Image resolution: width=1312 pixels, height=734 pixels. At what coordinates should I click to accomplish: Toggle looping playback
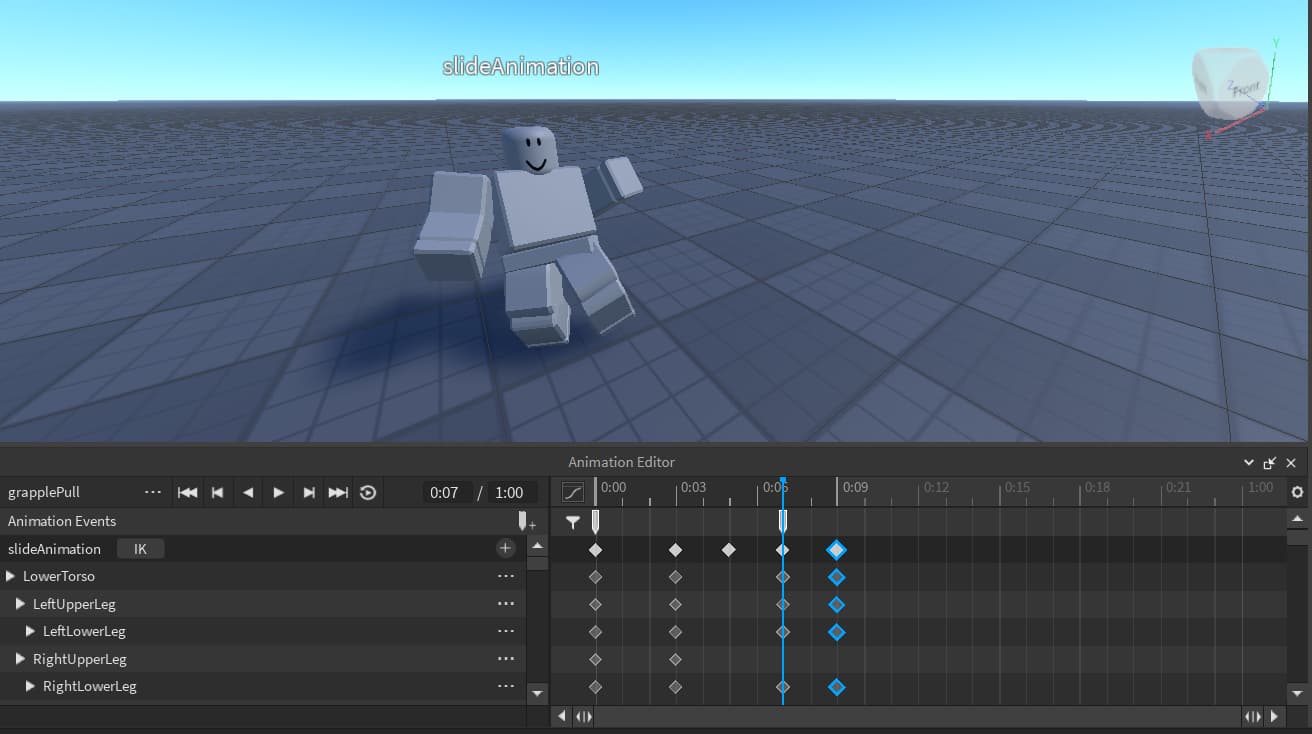point(368,492)
